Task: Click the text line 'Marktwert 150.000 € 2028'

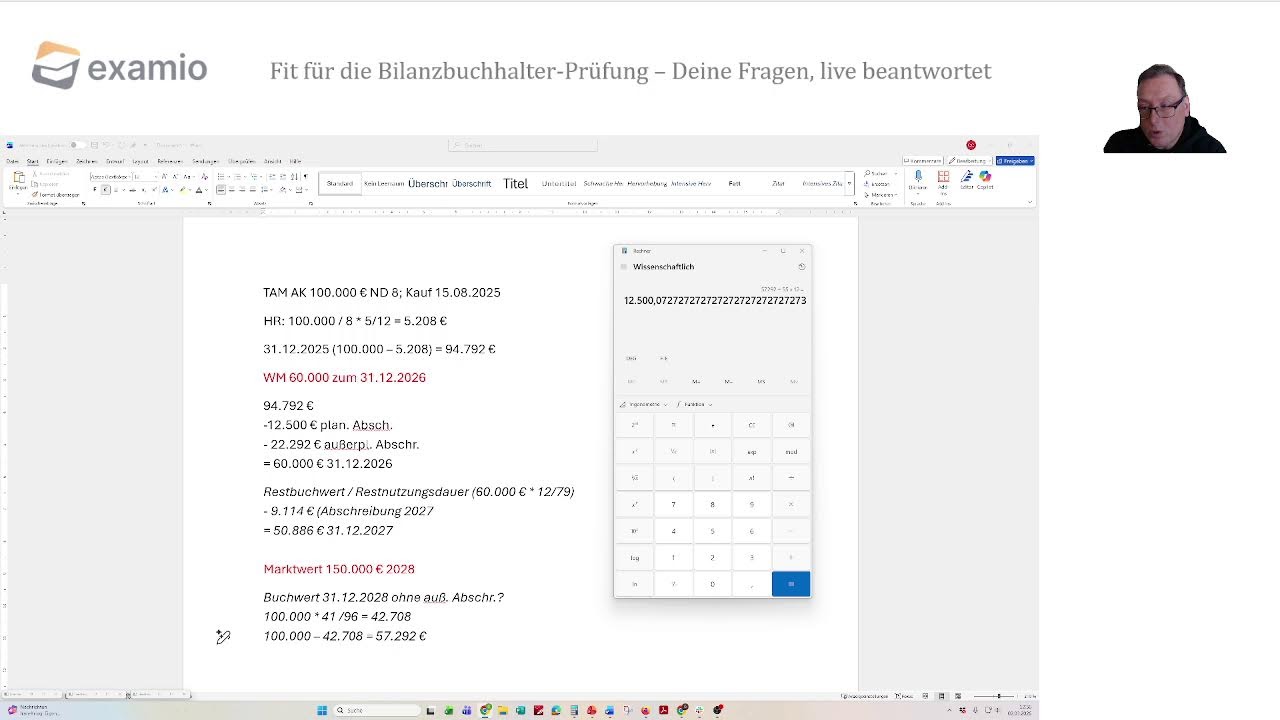Action: tap(339, 569)
